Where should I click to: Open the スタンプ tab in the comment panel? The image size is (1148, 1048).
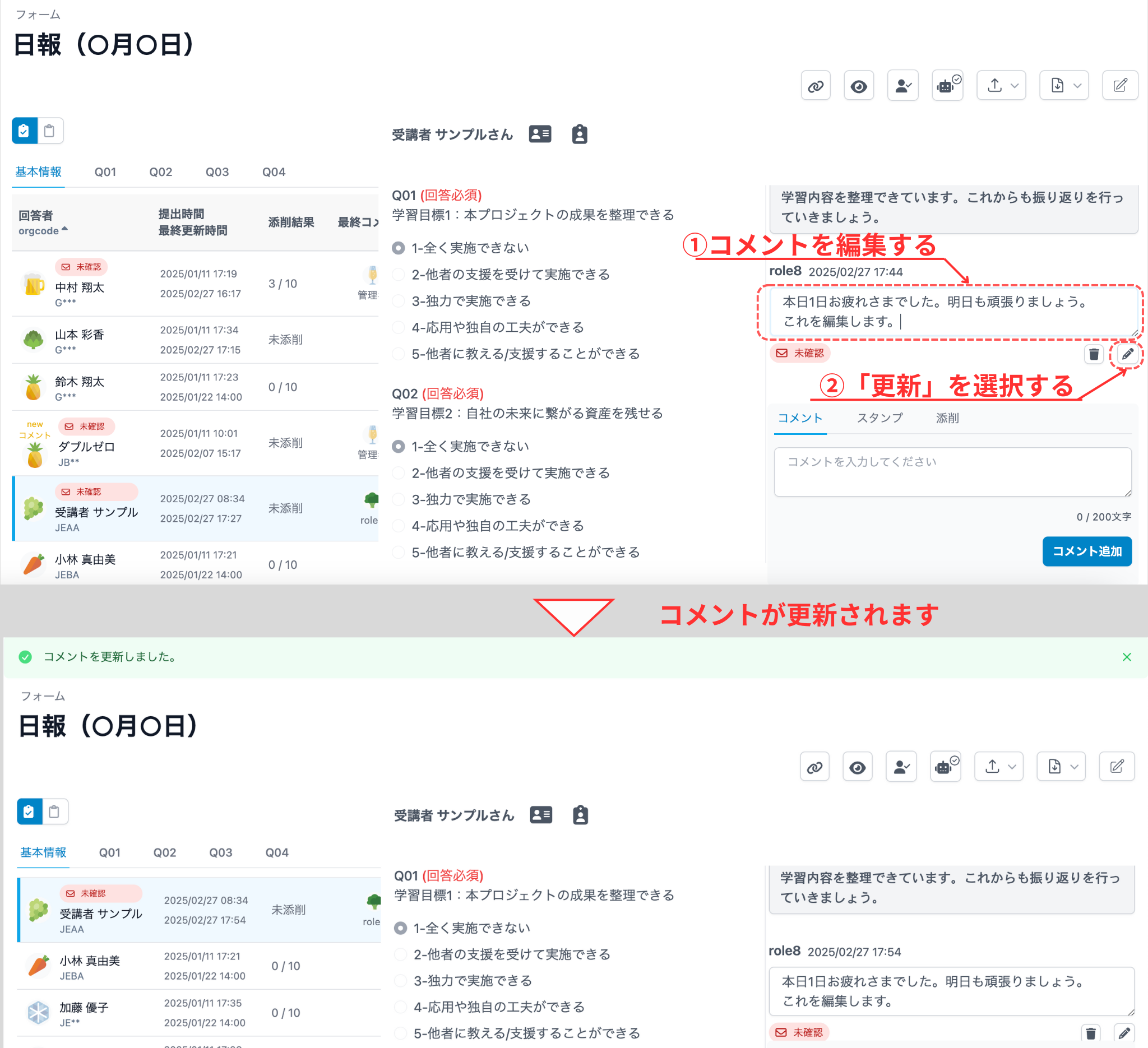point(880,418)
